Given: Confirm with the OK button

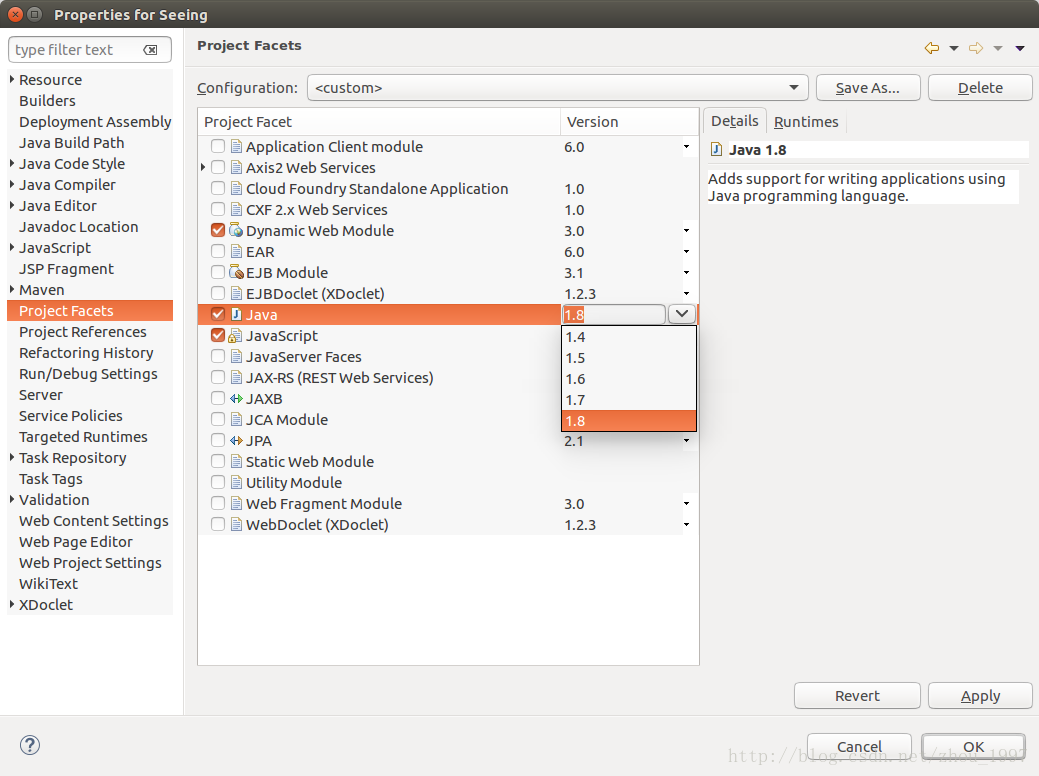Looking at the screenshot, I should coord(973,747).
